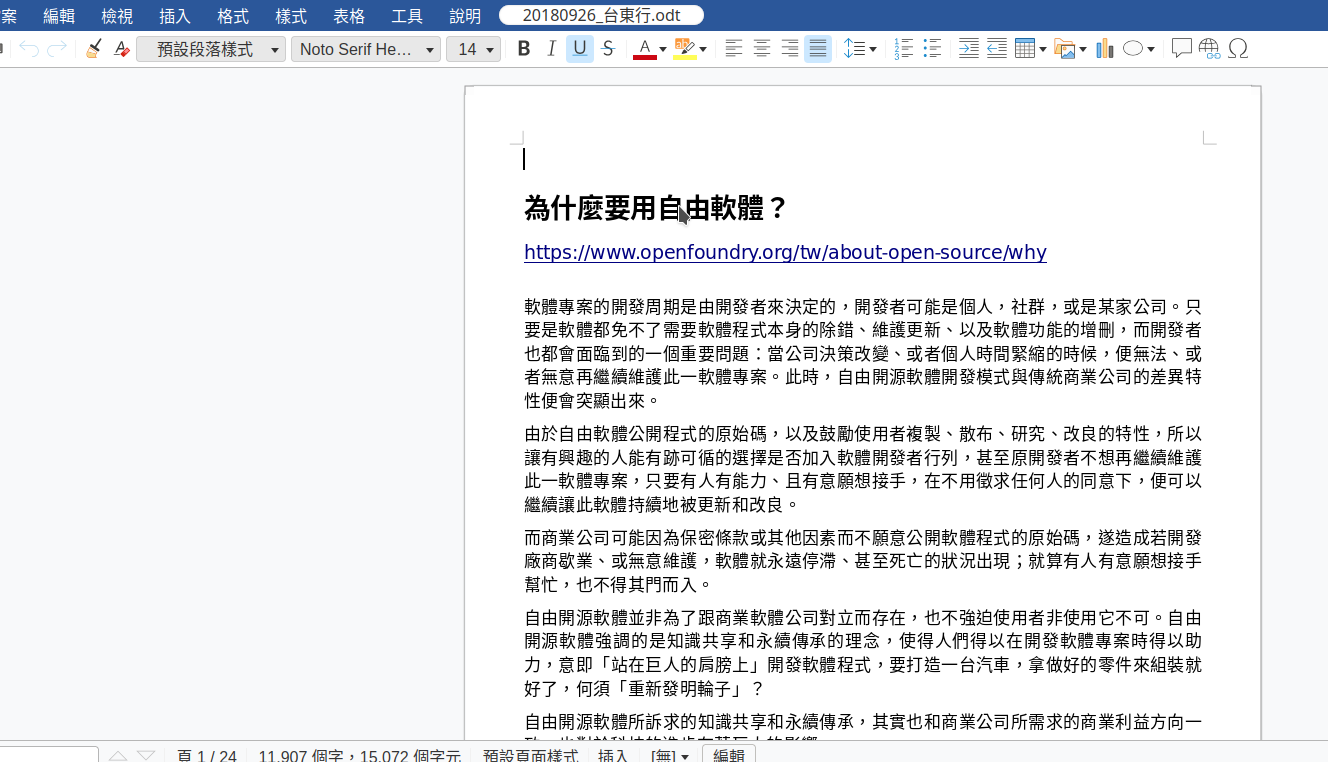Click the clone formatting paintbrush icon
This screenshot has height=762, width=1328.
pyautogui.click(x=93, y=49)
